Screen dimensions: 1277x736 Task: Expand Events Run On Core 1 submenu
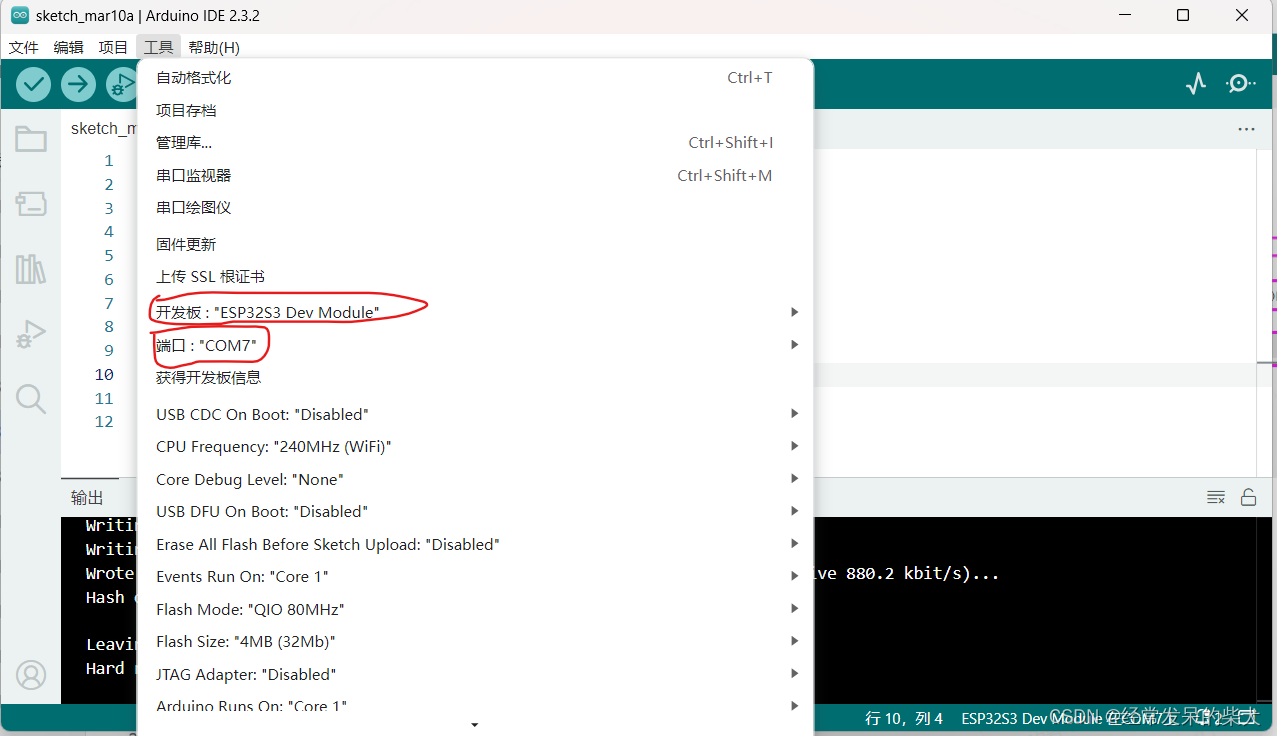click(475, 576)
